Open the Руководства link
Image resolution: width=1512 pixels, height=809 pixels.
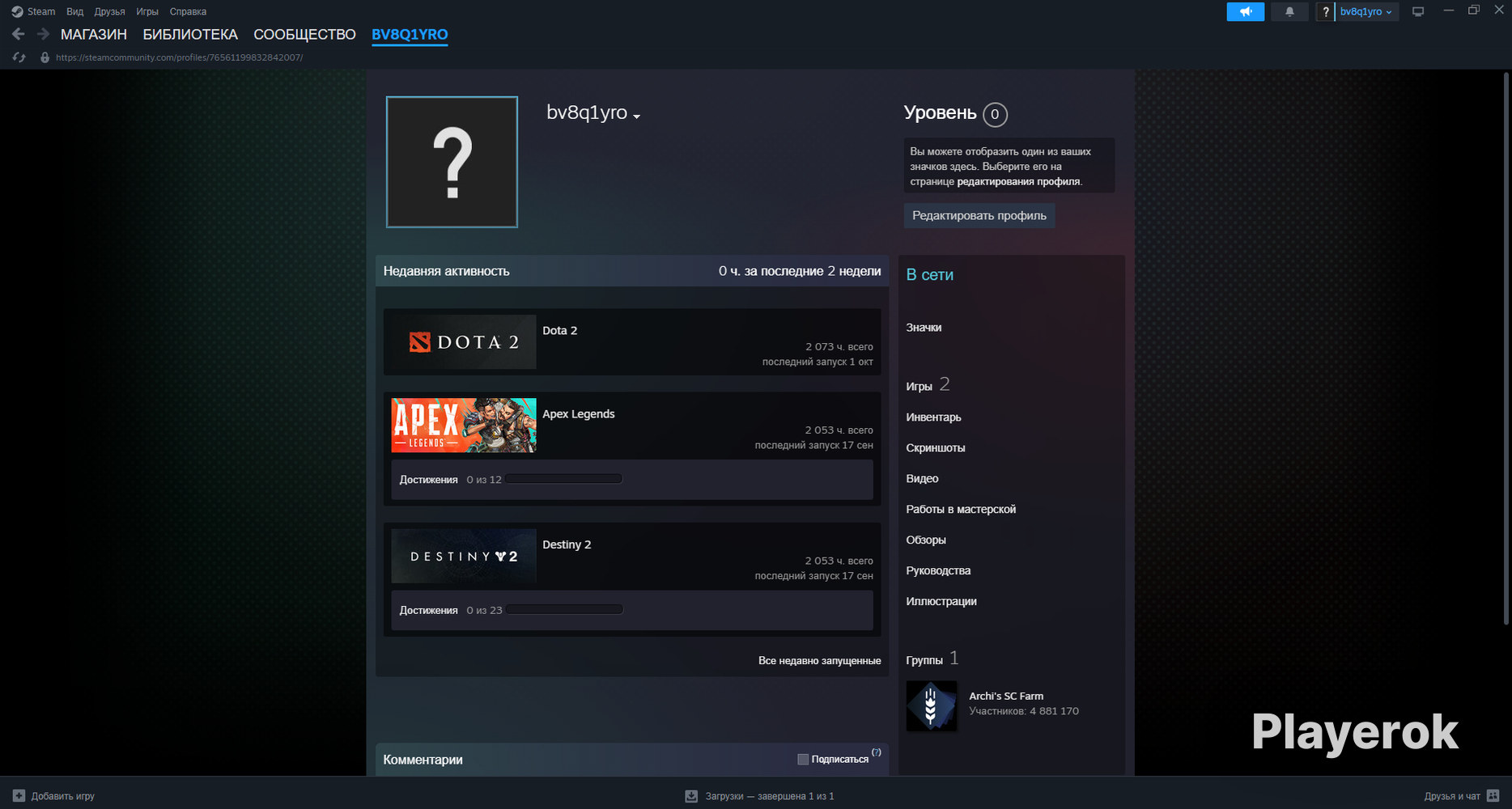coord(938,571)
